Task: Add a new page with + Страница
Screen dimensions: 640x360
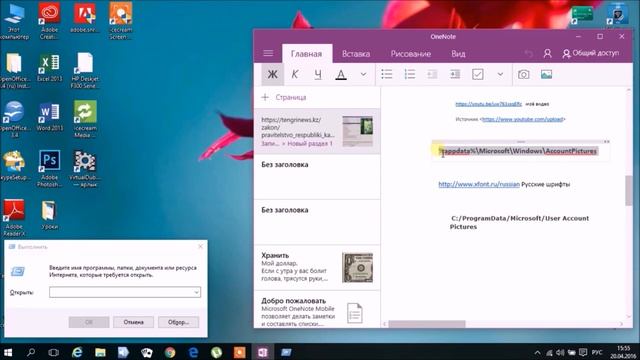Action: pos(284,97)
